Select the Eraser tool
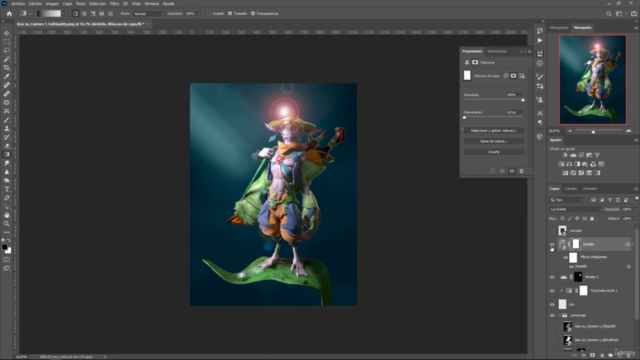 click(7, 146)
